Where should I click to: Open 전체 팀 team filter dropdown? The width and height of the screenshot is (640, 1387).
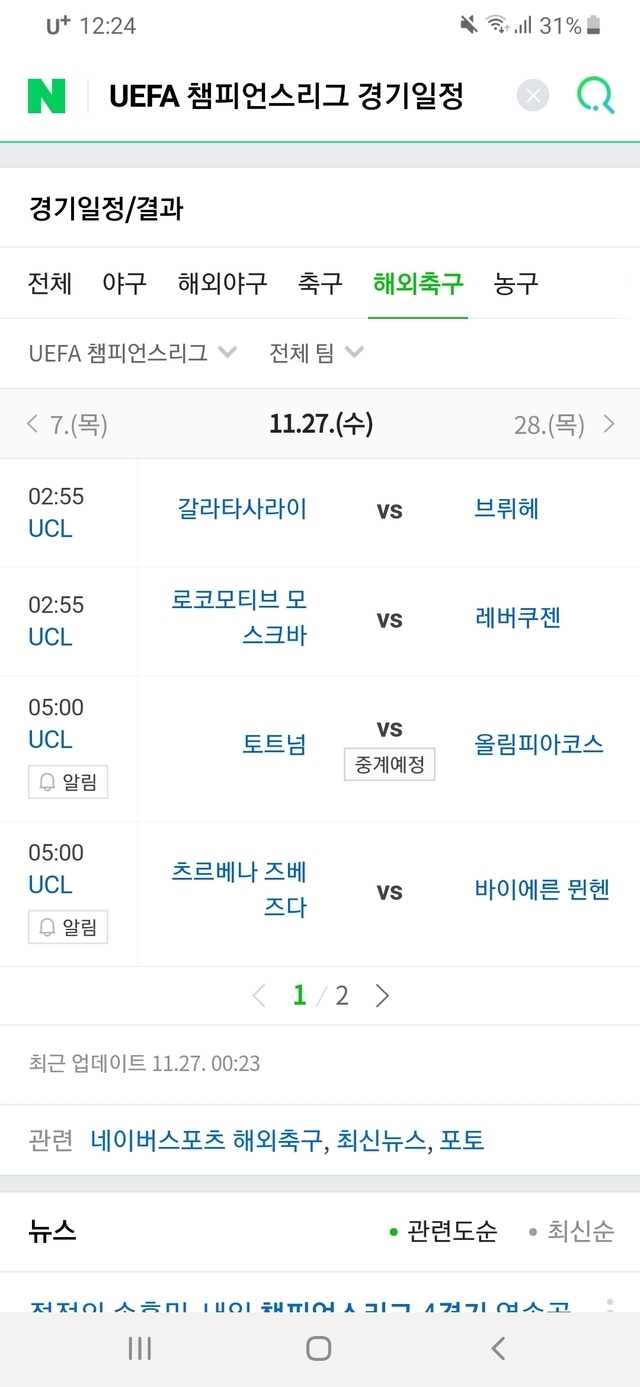[316, 353]
